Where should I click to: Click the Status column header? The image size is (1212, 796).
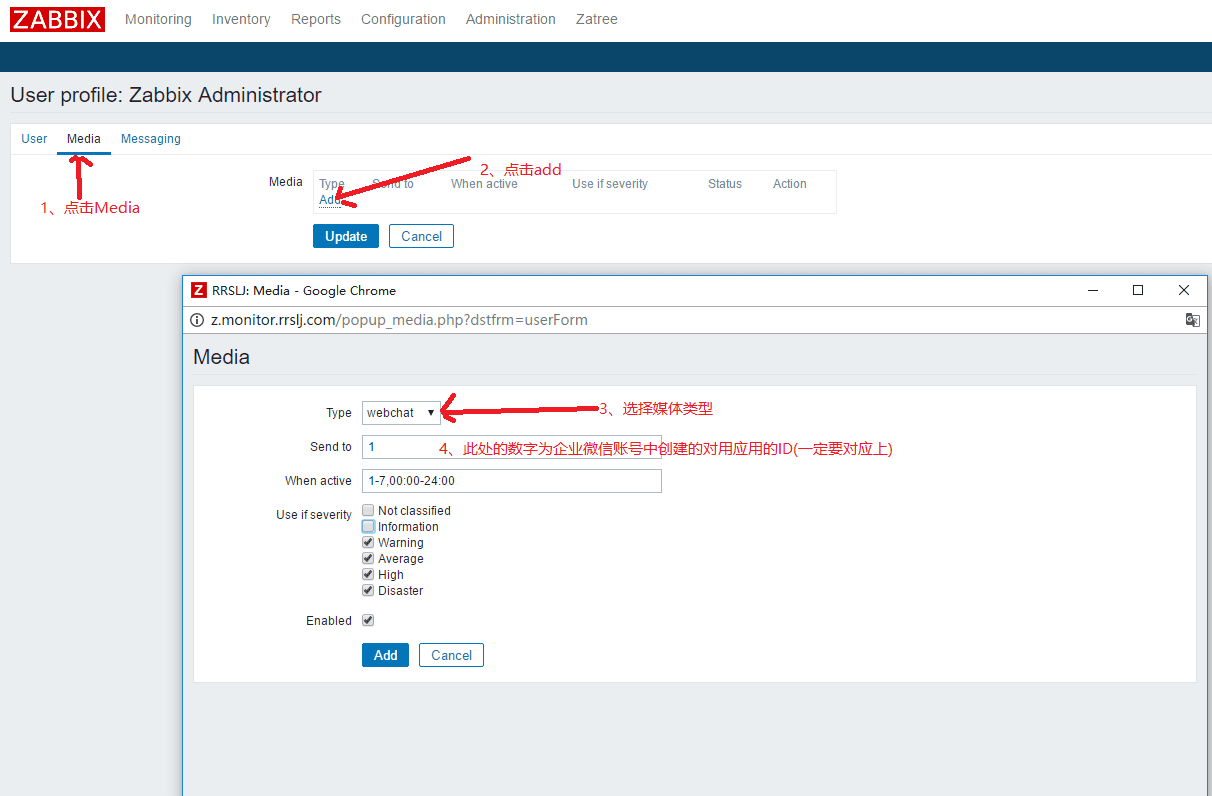coord(725,184)
